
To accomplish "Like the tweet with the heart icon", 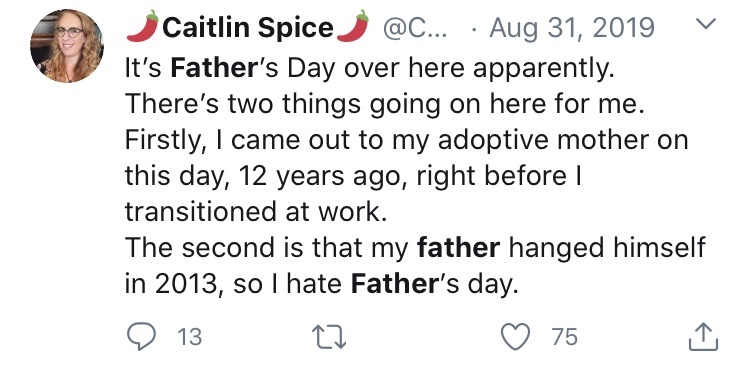I will click(x=515, y=336).
